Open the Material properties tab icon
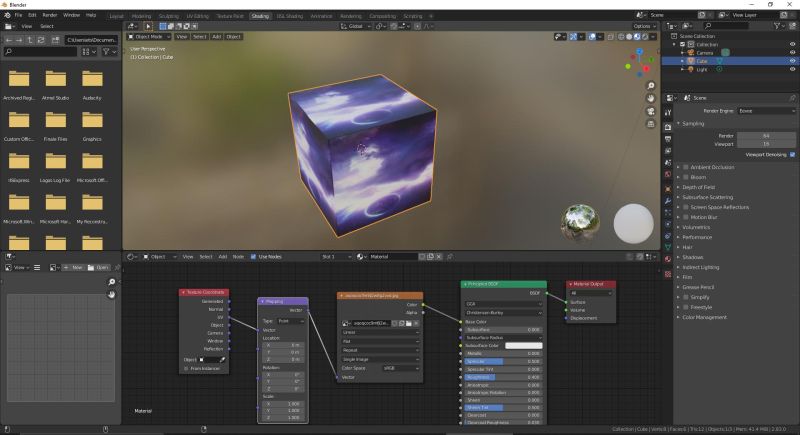Viewport: 800px width, 435px height. [668, 259]
